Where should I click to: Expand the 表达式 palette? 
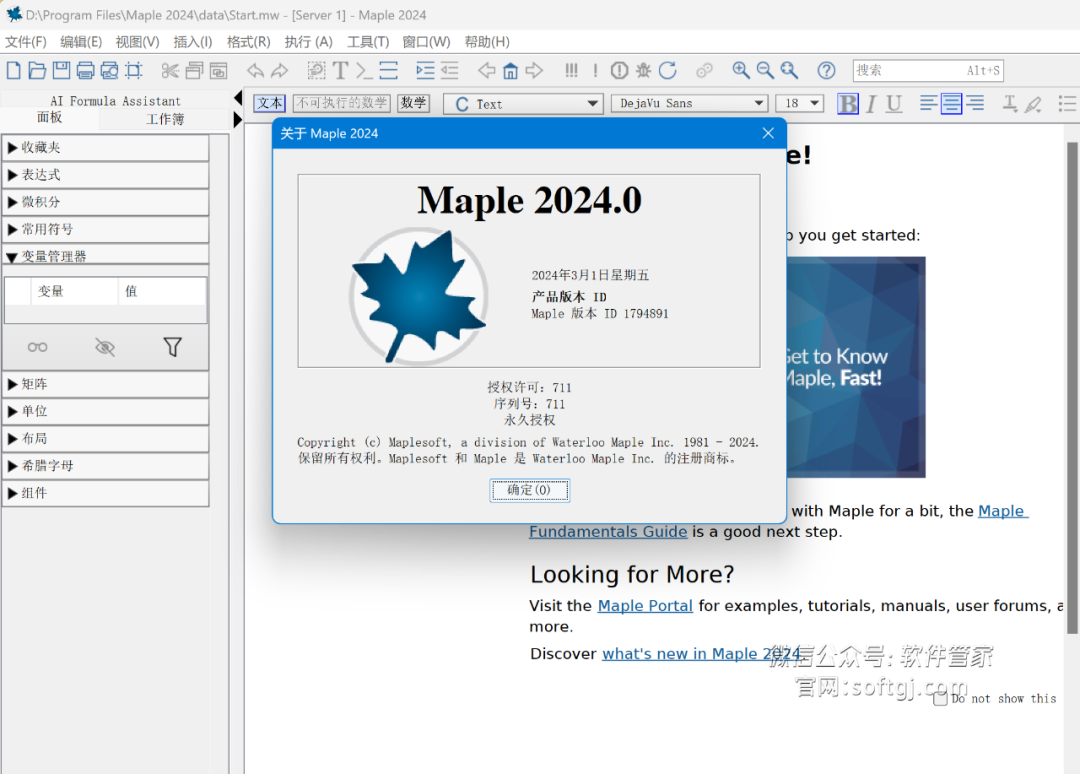pos(105,175)
